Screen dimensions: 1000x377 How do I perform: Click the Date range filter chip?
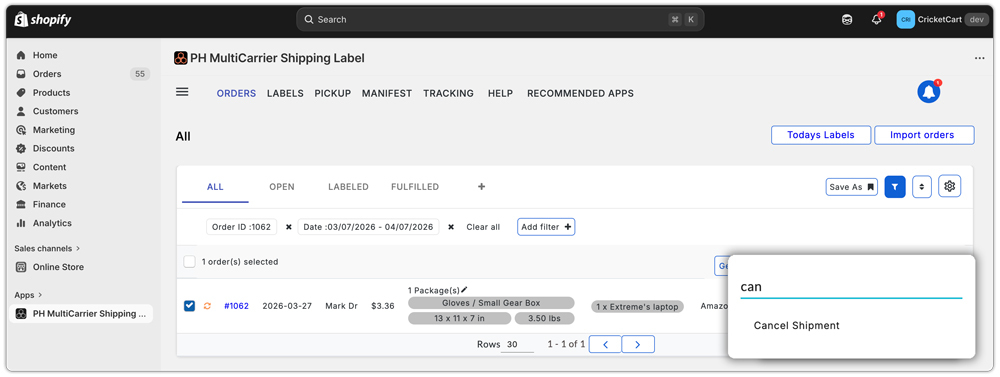point(369,227)
